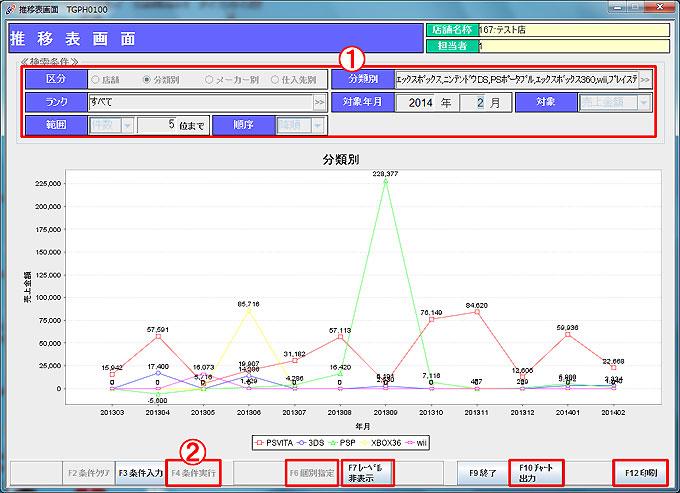Image resolution: width=680 pixels, height=493 pixels.
Task: Pick the 仕入先別 radio option
Action: pos(271,78)
